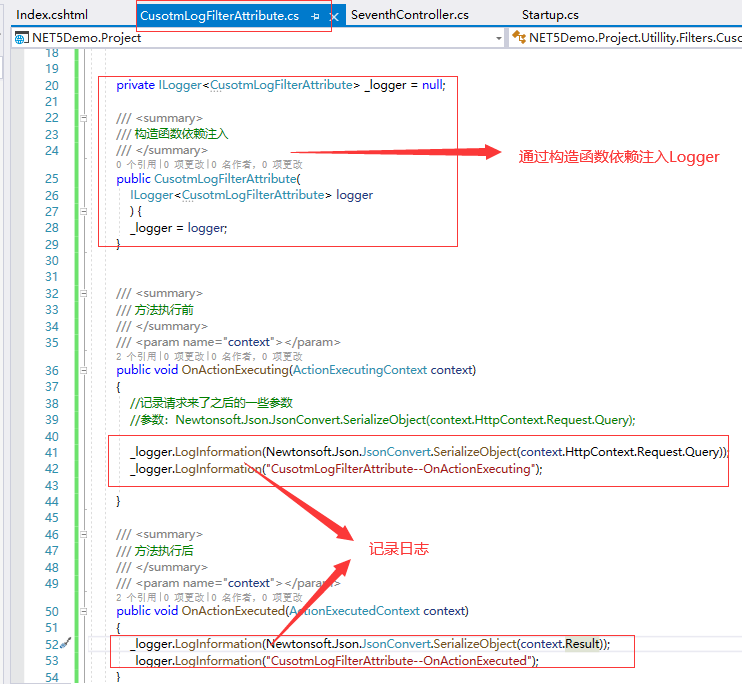Click the highlighted Result property on line 52
The image size is (742, 684).
pos(583,644)
